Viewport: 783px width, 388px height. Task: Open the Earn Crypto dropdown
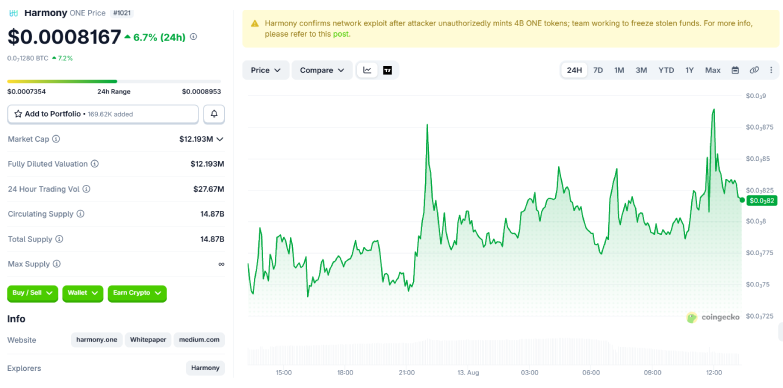click(x=137, y=293)
